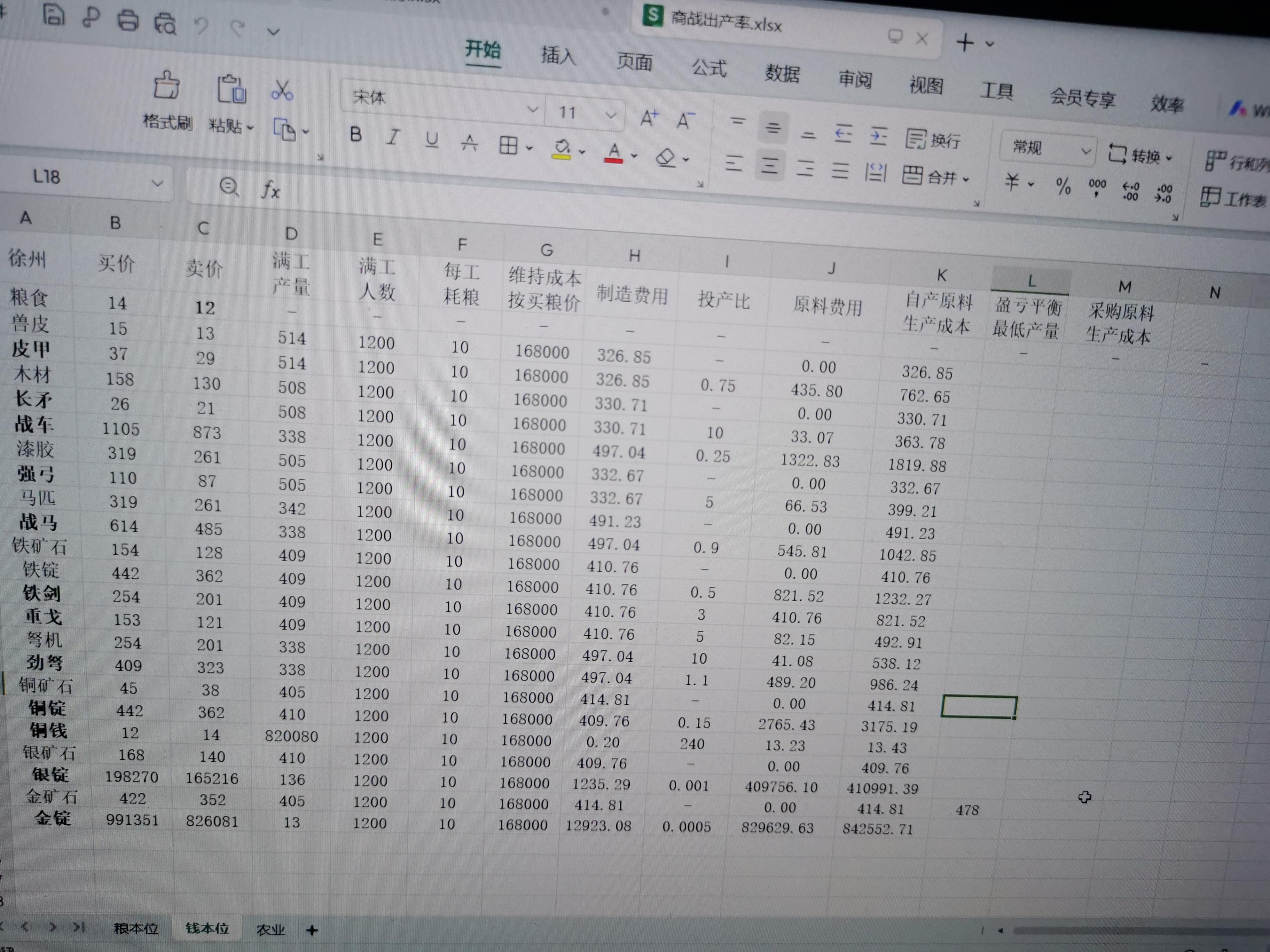This screenshot has height=952, width=1270.
Task: Open a new document tab with +
Action: [965, 42]
